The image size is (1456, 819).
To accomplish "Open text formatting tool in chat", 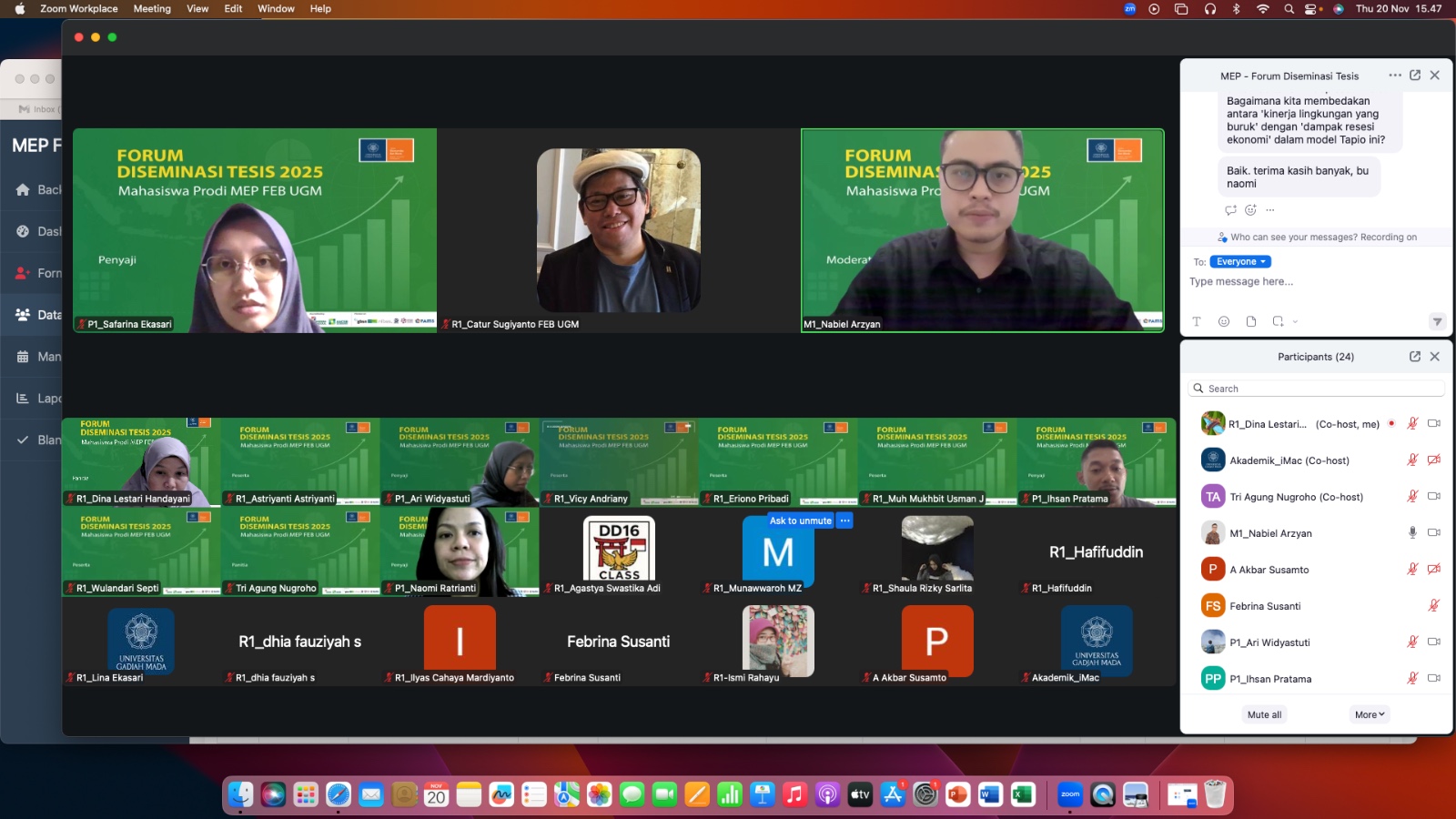I will 1197,321.
